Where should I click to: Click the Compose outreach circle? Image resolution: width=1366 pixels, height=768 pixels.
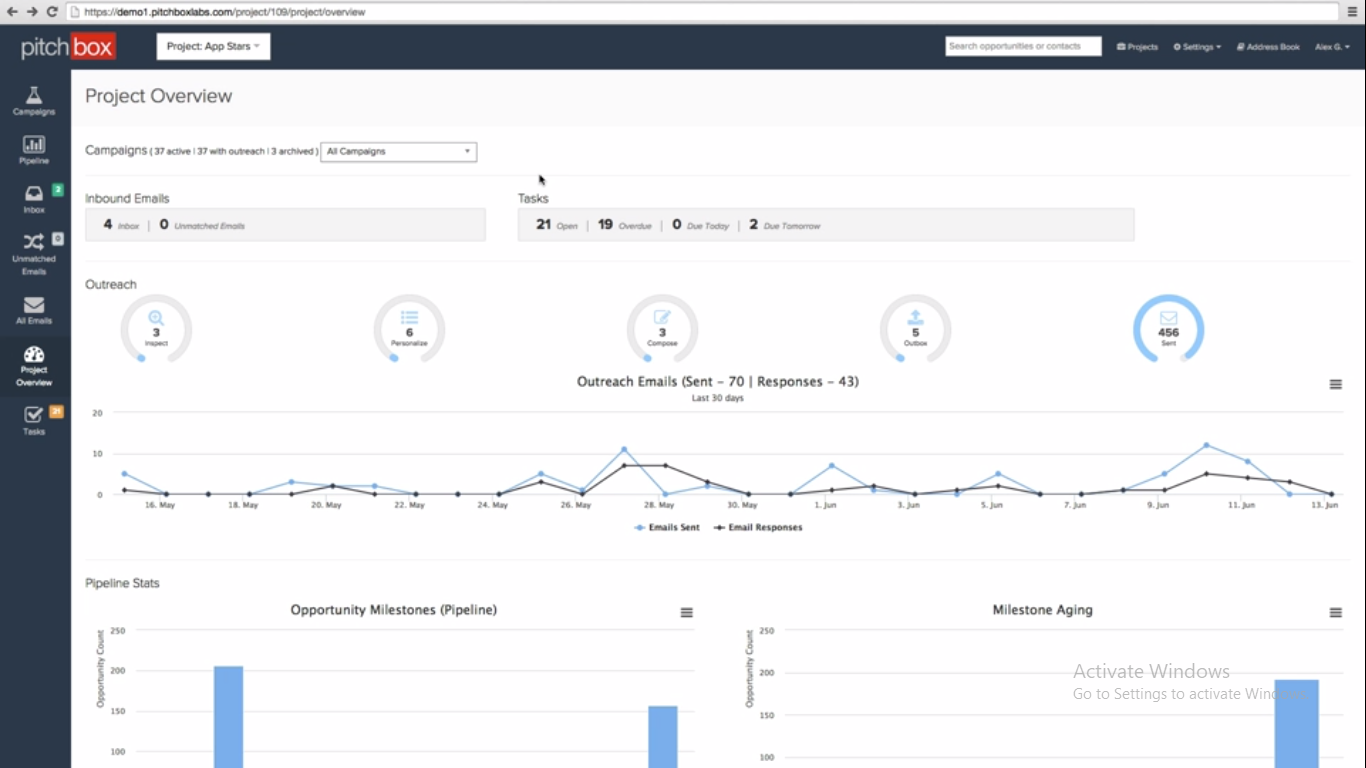(x=662, y=329)
